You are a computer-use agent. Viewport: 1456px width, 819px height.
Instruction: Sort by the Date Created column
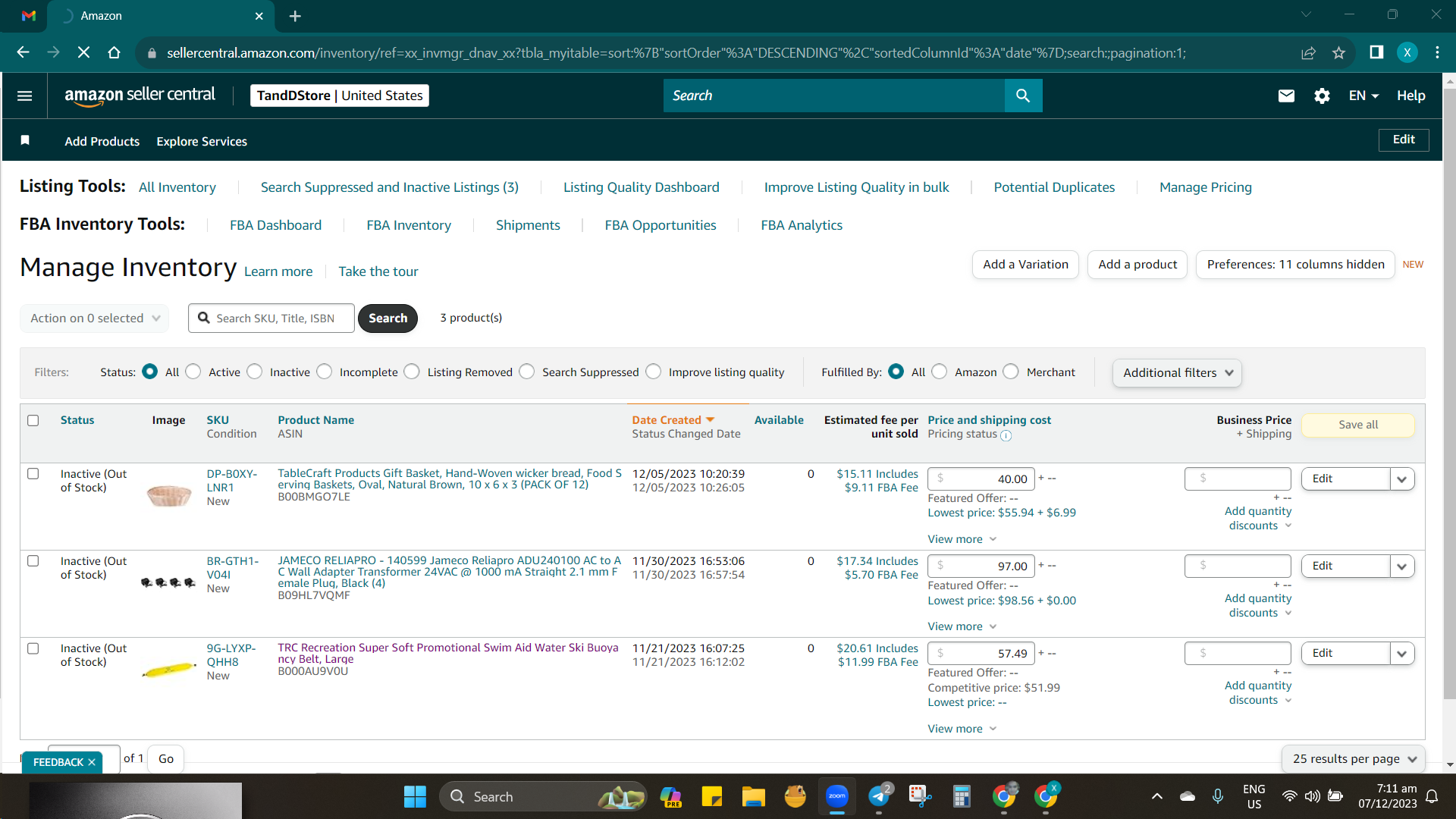coord(673,420)
